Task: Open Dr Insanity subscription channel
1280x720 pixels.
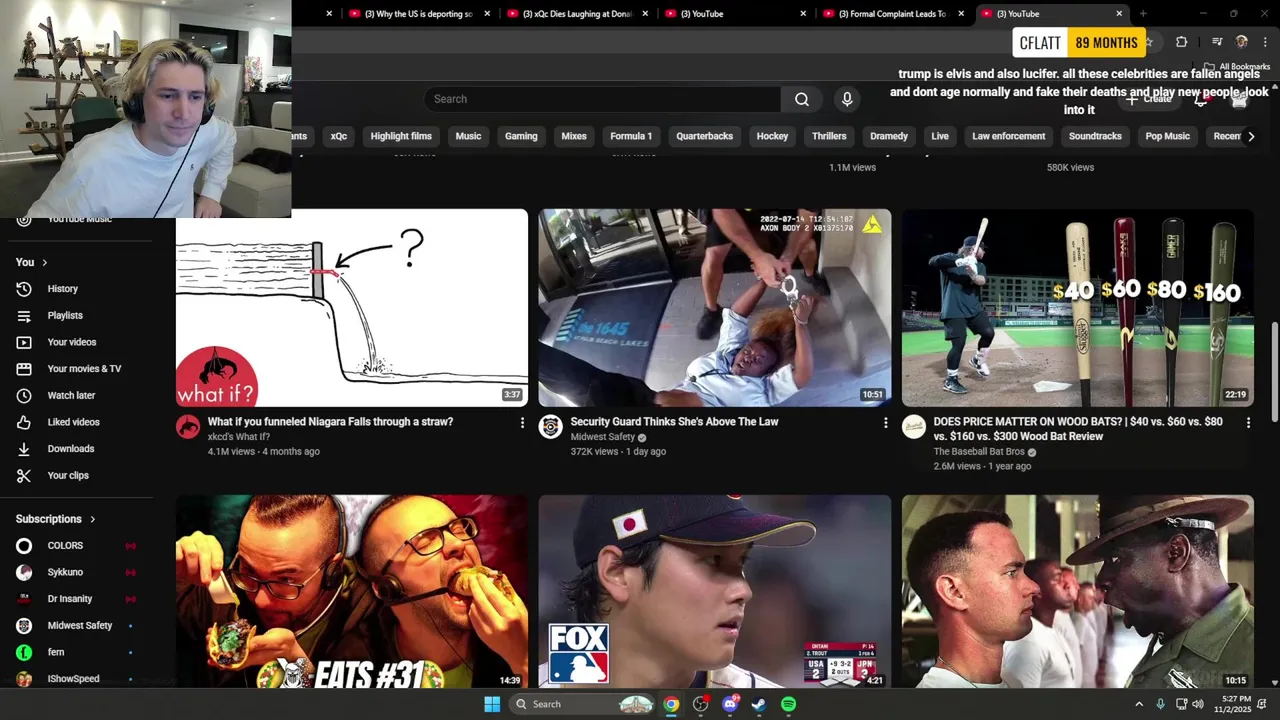Action: pos(69,599)
